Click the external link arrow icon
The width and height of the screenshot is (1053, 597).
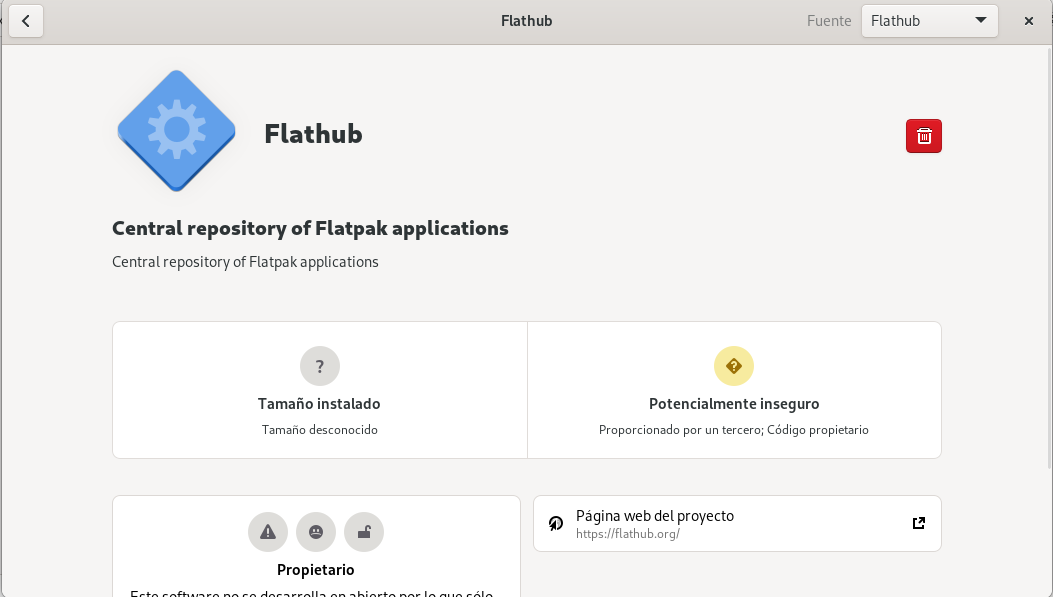point(918,523)
